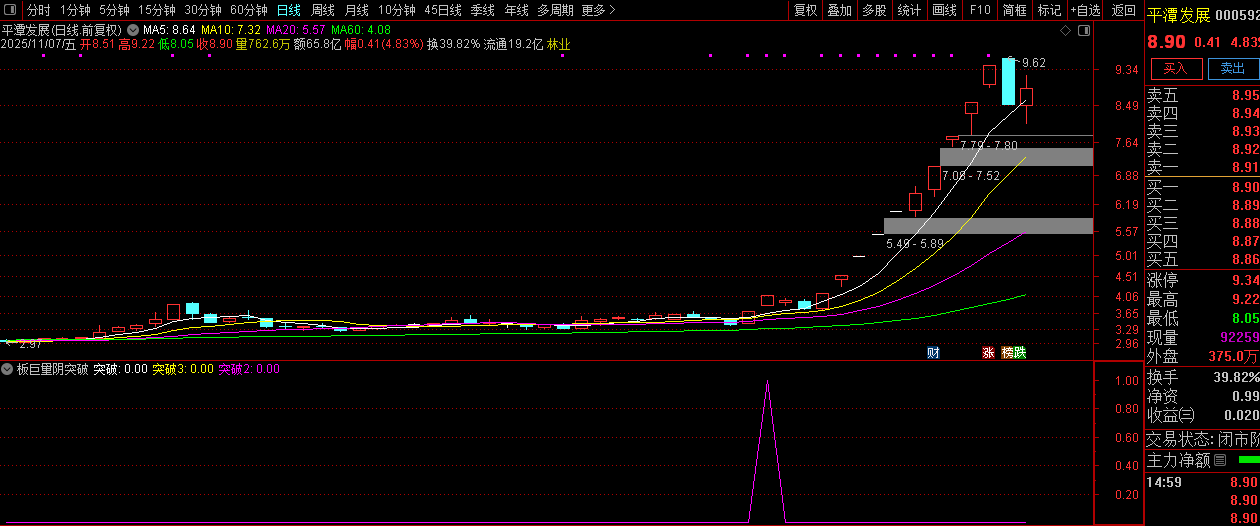
Task: Switch to 分时 intraday view
Action: point(38,10)
